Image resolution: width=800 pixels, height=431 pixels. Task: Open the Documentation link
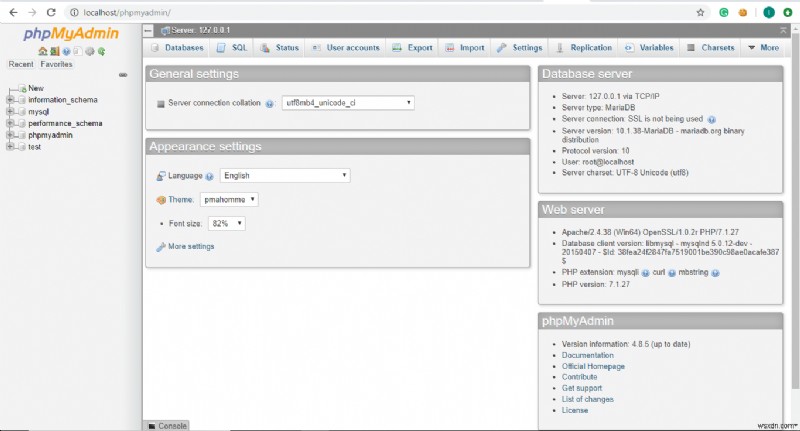click(x=588, y=355)
